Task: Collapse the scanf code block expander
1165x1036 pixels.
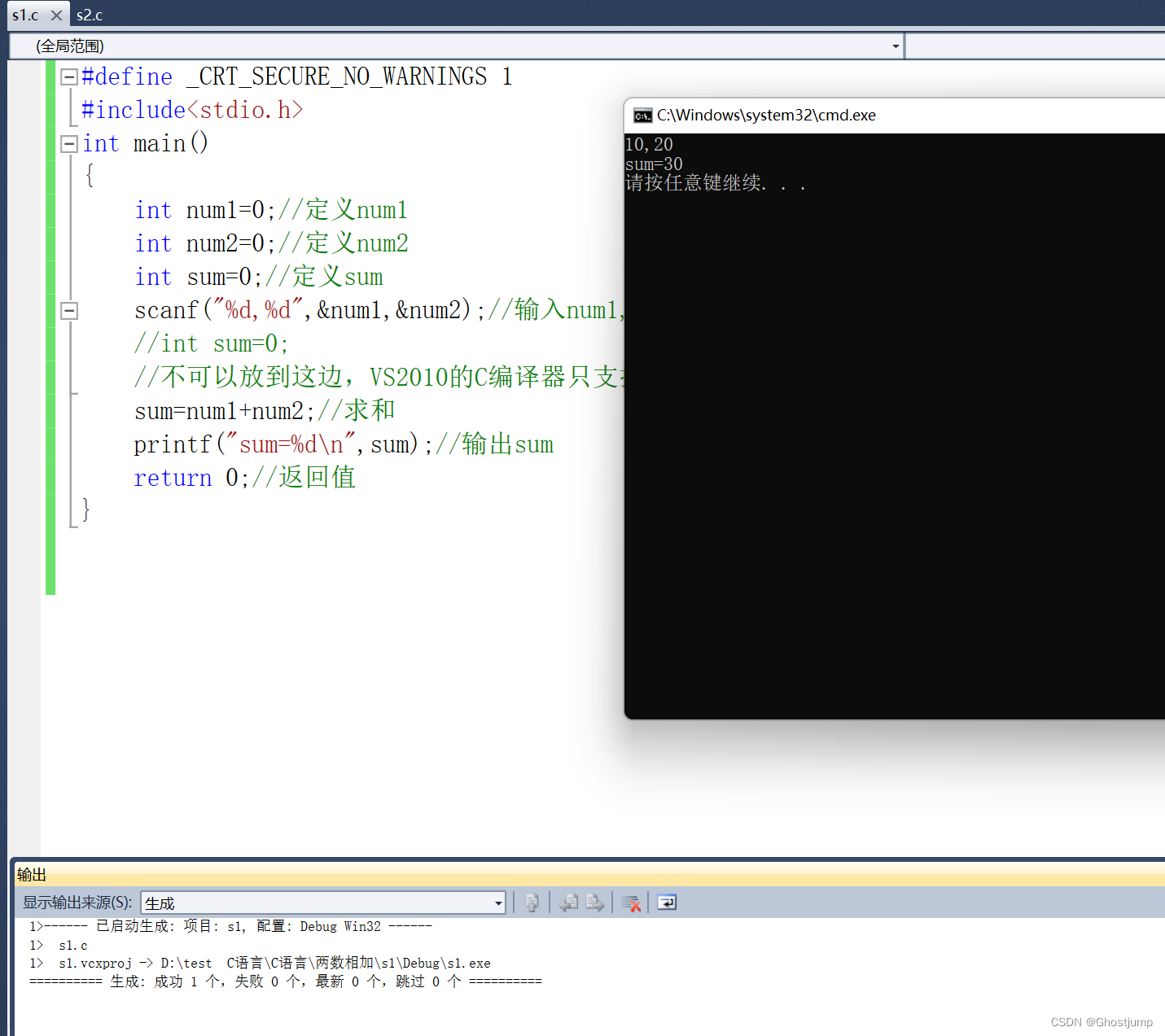Action: (x=69, y=310)
